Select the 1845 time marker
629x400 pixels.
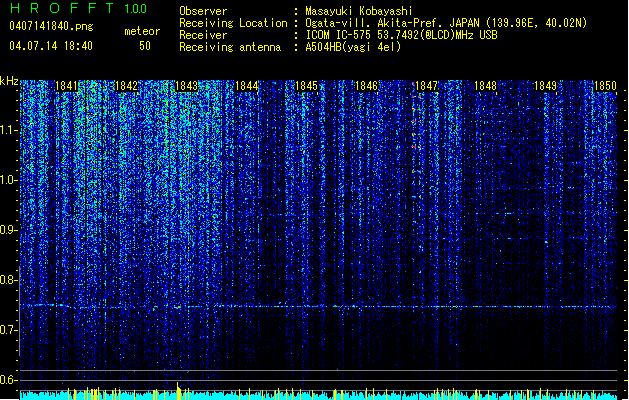pos(306,86)
